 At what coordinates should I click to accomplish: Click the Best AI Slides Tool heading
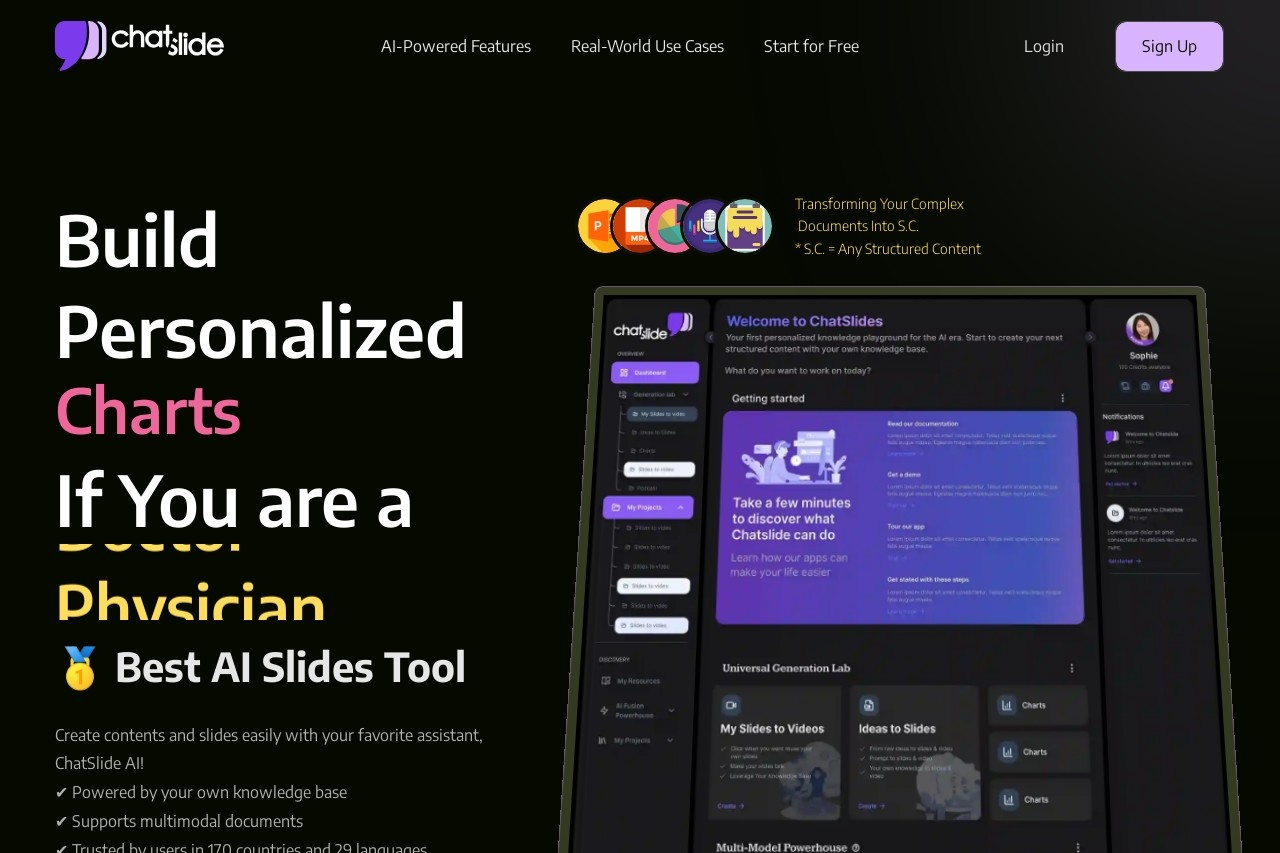290,667
